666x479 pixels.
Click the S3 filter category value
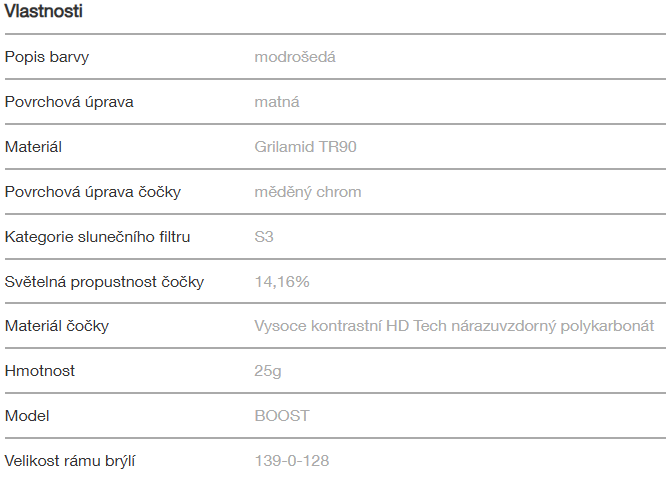264,237
